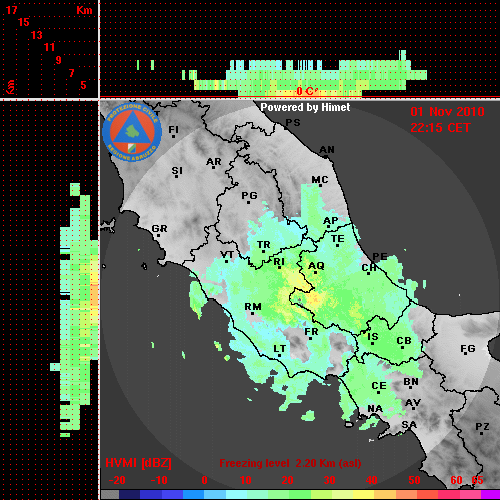Click the yellow 40 dBZ color swatch
This screenshot has width=500, height=500.
[364, 495]
